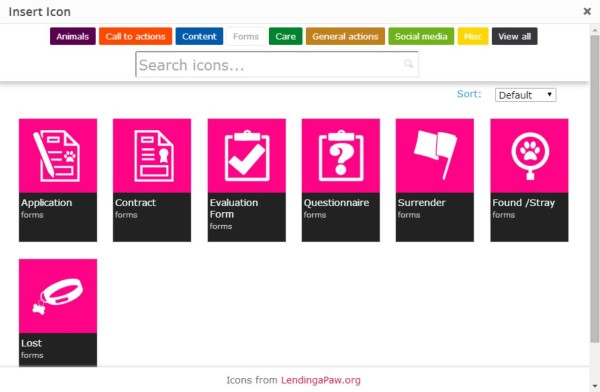
Task: Click the scrollbar down arrow
Action: pyautogui.click(x=594, y=386)
